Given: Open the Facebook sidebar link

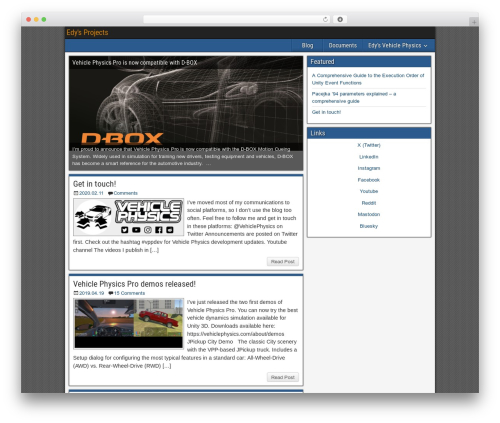Looking at the screenshot, I should point(369,180).
